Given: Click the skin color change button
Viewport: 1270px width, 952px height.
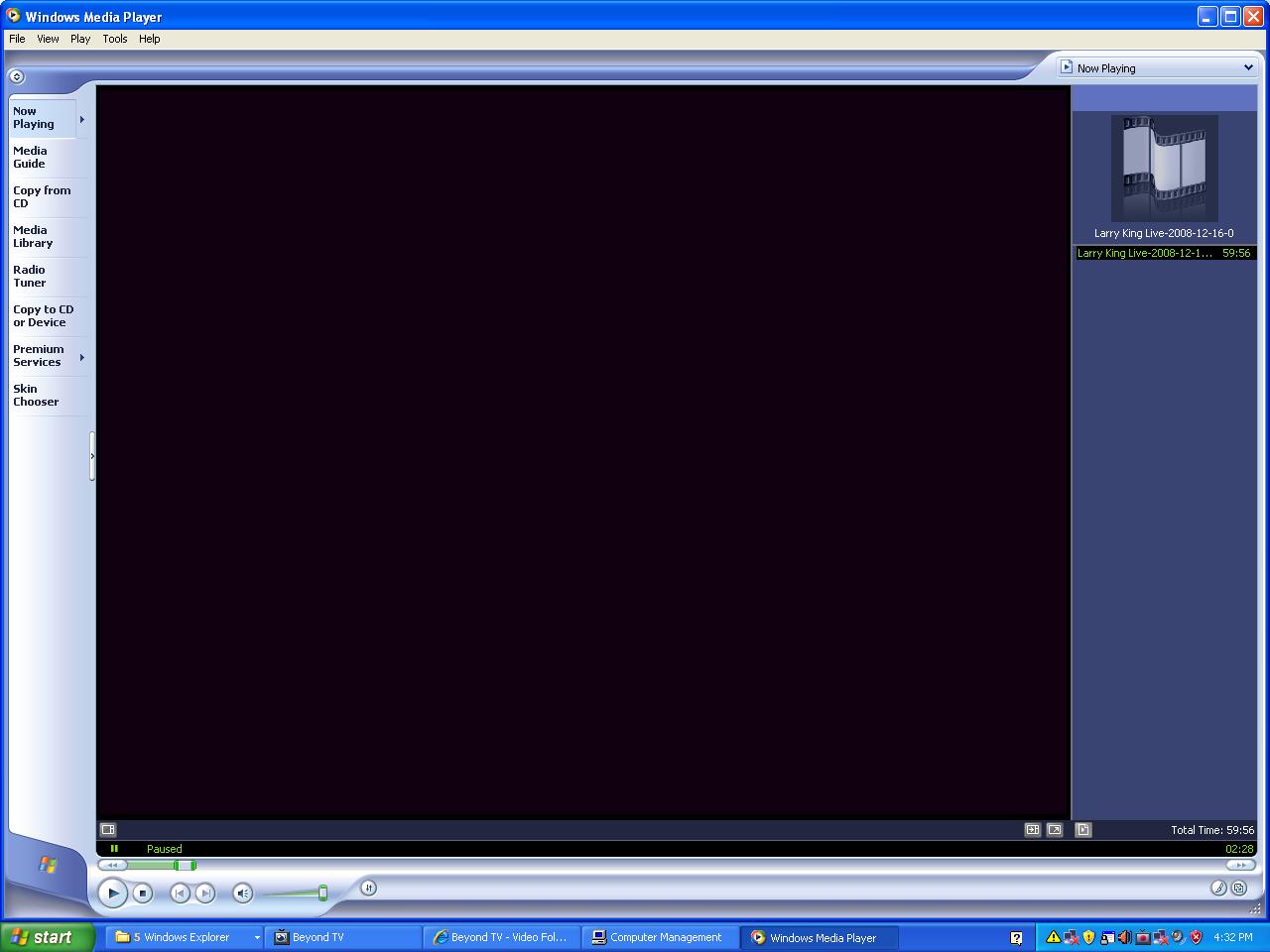Looking at the screenshot, I should point(1219,889).
